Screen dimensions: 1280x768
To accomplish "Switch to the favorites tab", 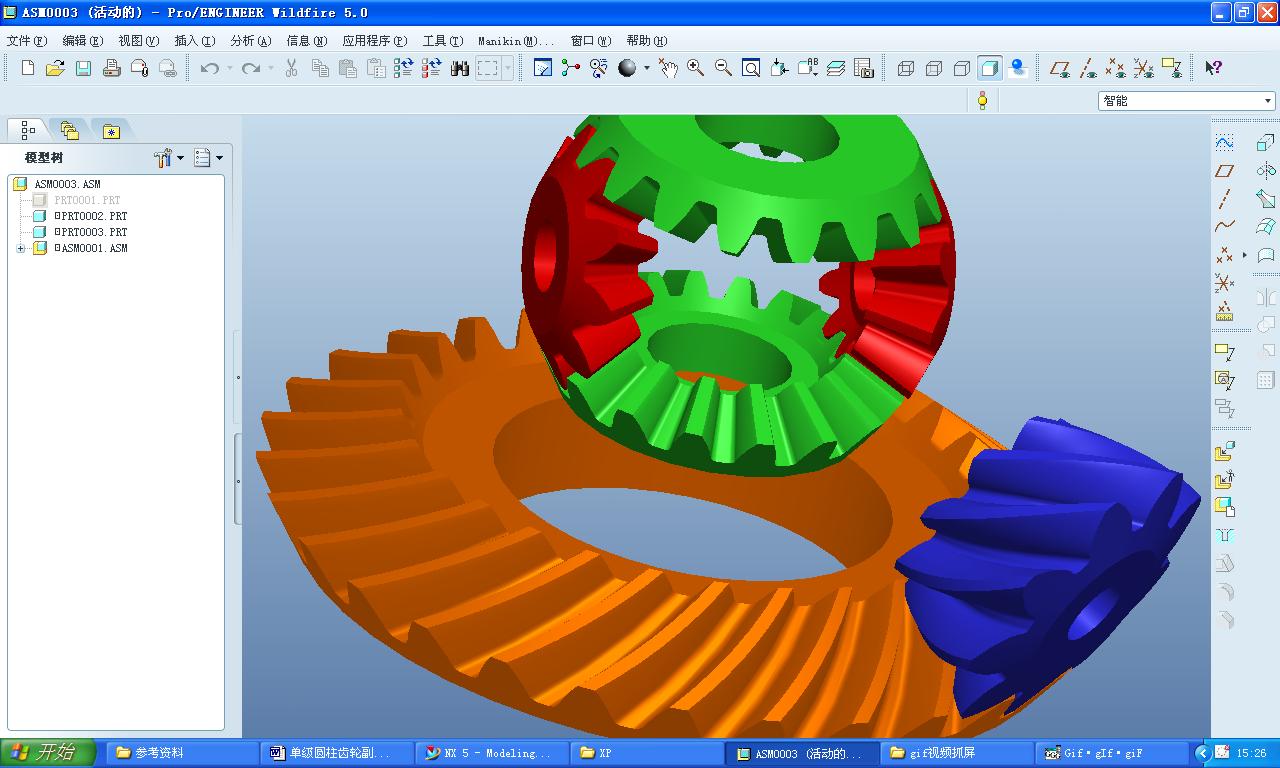I will coord(111,130).
